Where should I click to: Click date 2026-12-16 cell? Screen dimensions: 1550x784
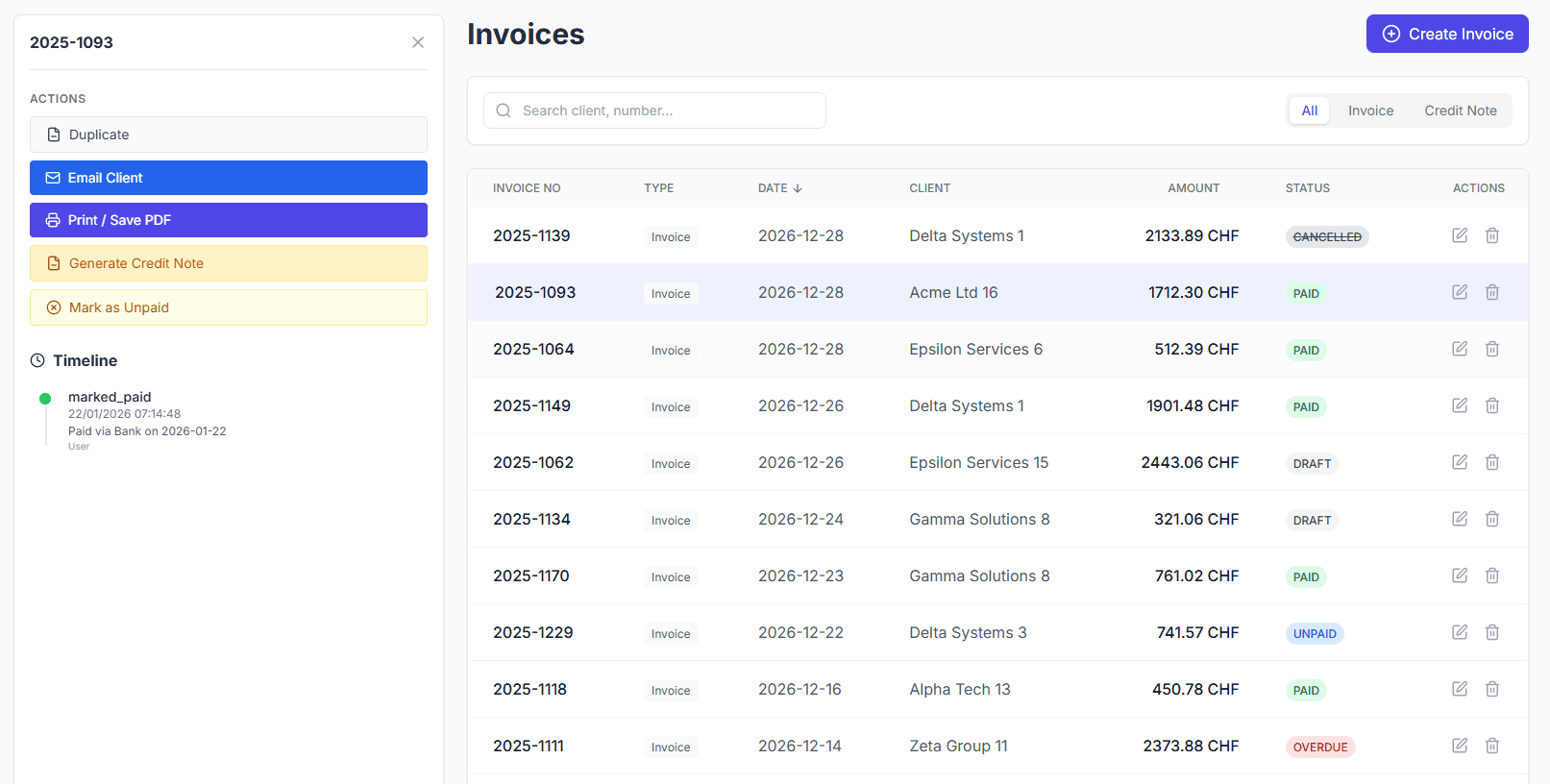pos(800,689)
